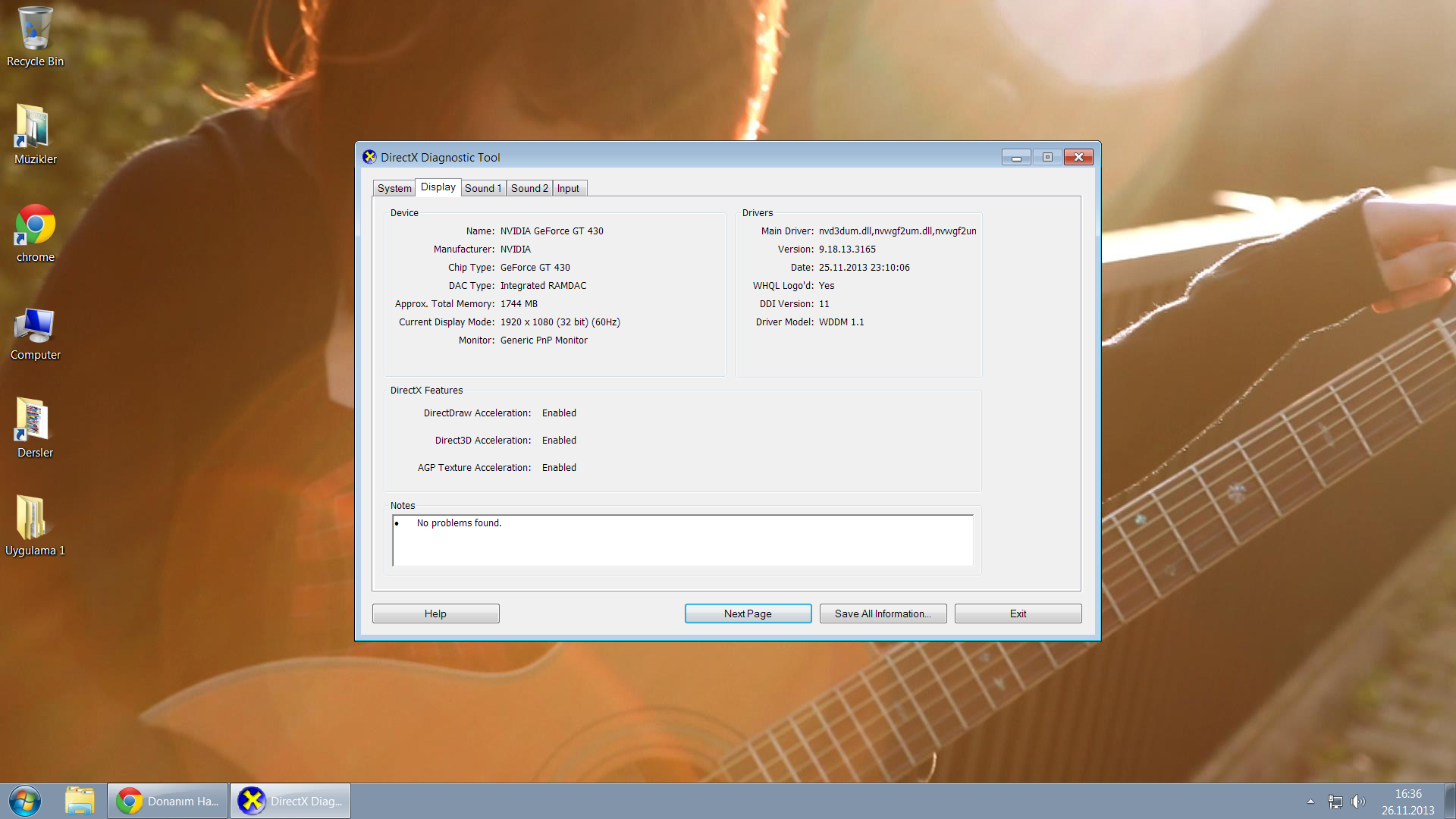Switch to the Donanım Ha... Chrome taskbar window
Image resolution: width=1456 pixels, height=819 pixels.
(x=168, y=801)
